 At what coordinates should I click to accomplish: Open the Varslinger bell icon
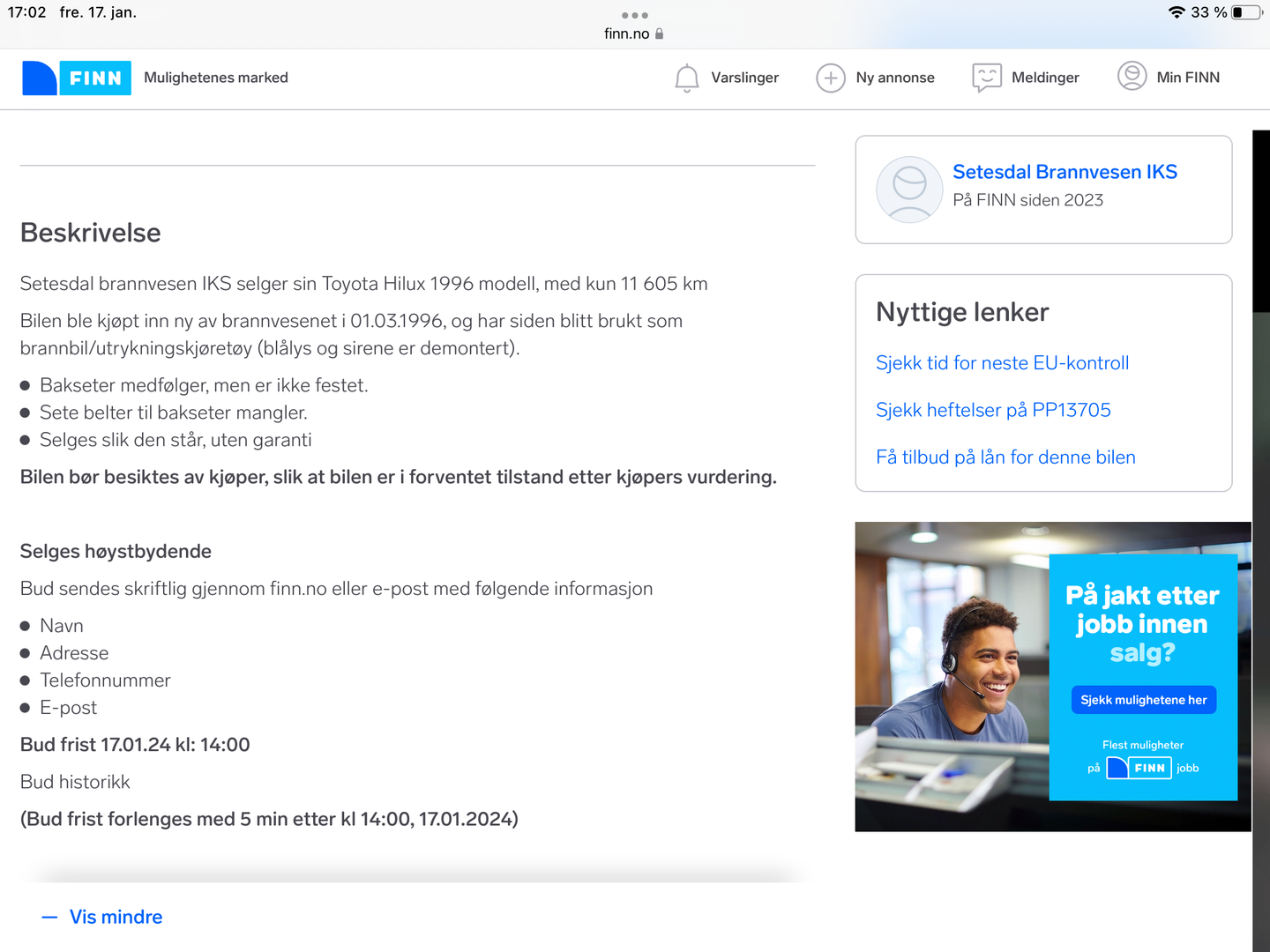click(x=687, y=78)
